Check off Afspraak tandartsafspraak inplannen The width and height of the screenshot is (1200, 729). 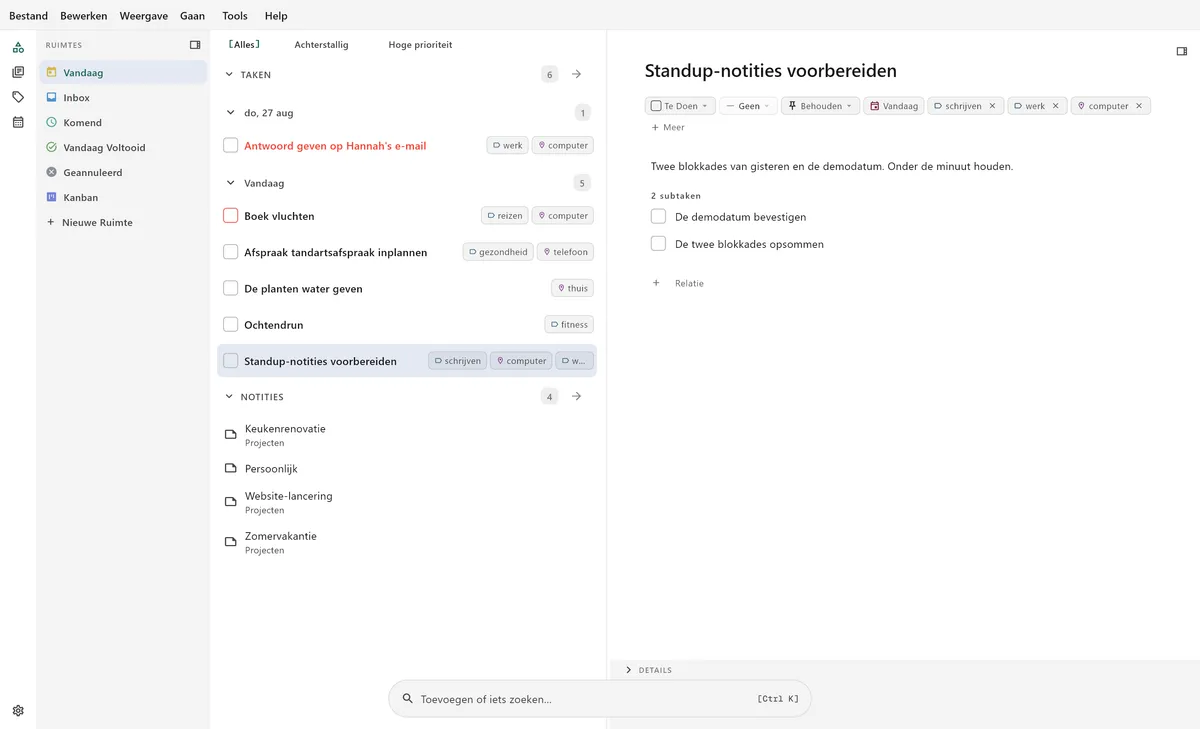[231, 252]
